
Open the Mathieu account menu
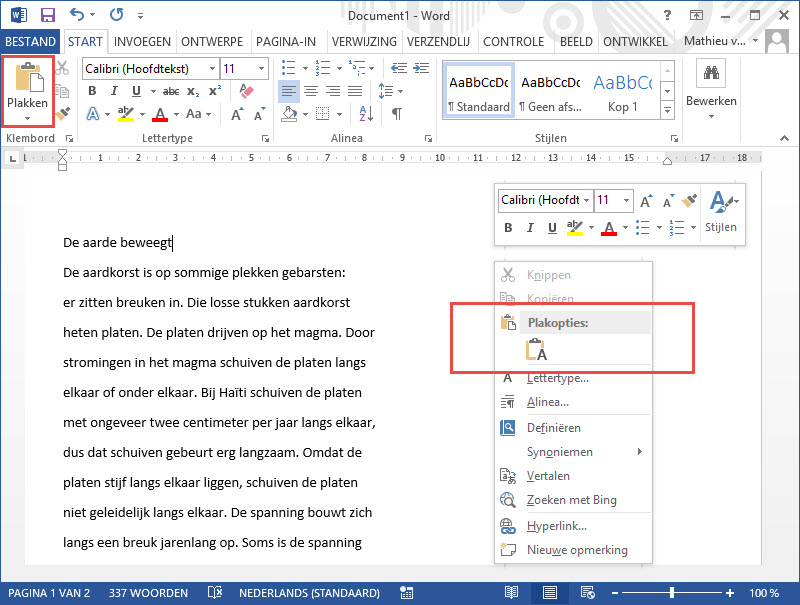(720, 41)
